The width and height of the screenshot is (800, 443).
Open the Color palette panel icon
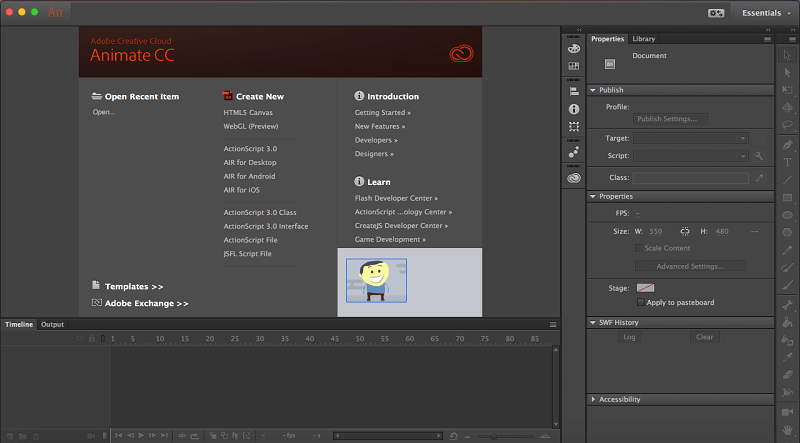pyautogui.click(x=574, y=48)
